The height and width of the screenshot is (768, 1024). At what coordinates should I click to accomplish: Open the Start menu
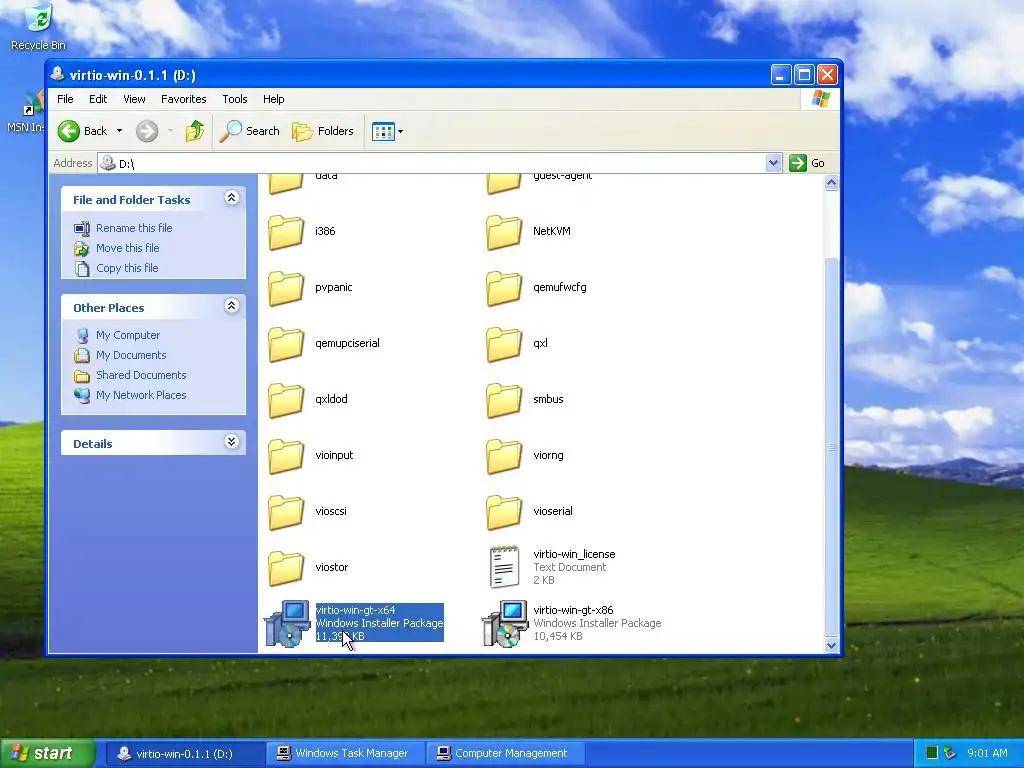48,754
